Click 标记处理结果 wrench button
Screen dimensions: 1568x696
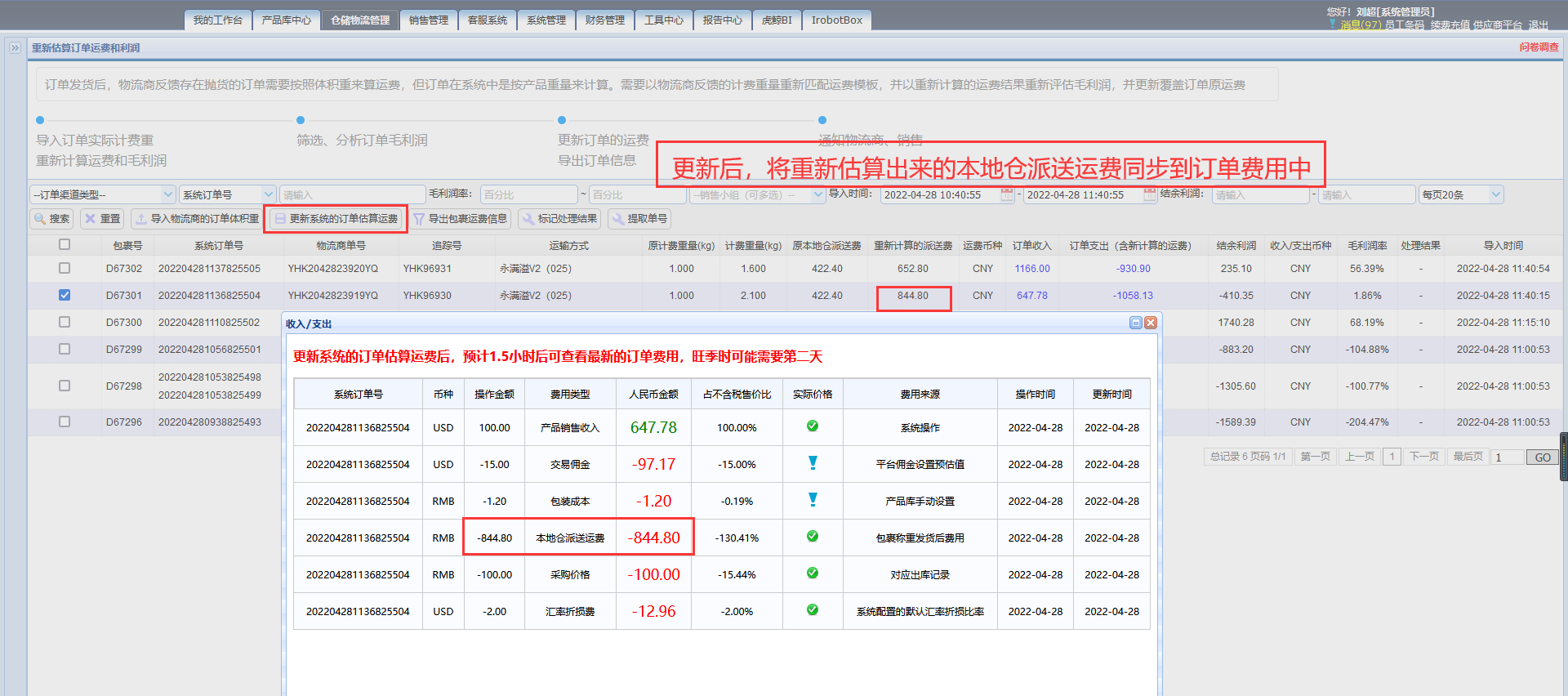[559, 219]
